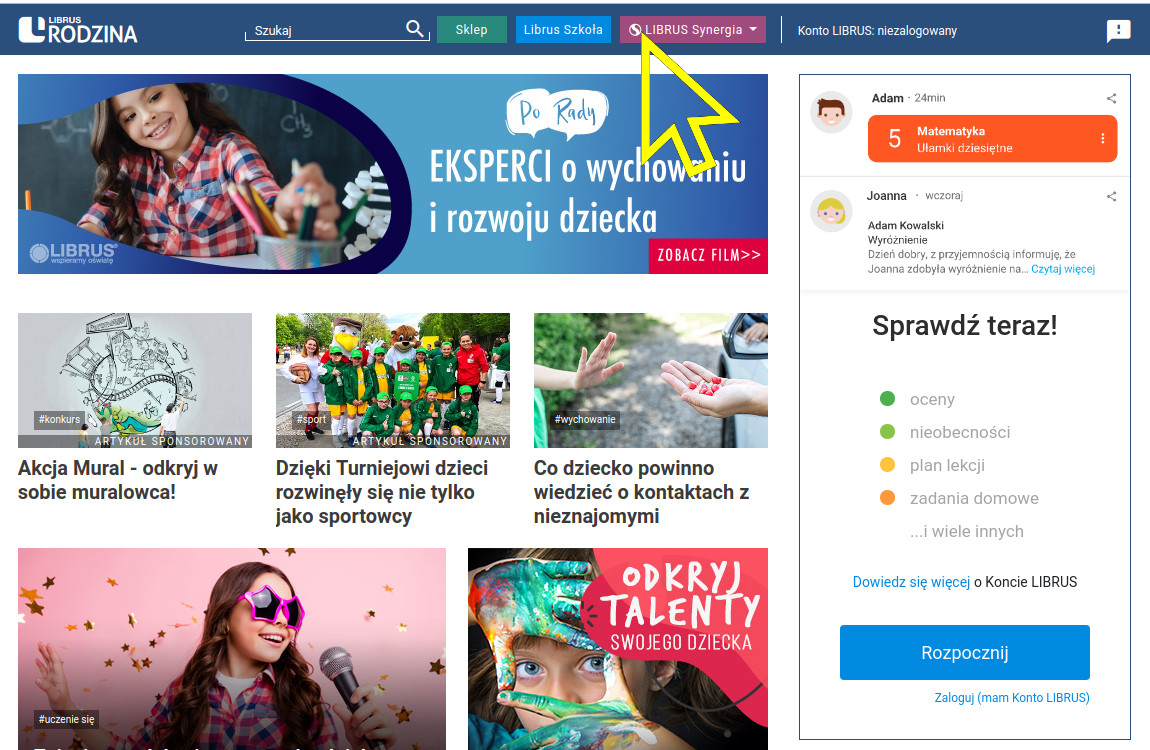Share Adam's post via share icon
This screenshot has width=1150, height=750.
click(x=1111, y=98)
